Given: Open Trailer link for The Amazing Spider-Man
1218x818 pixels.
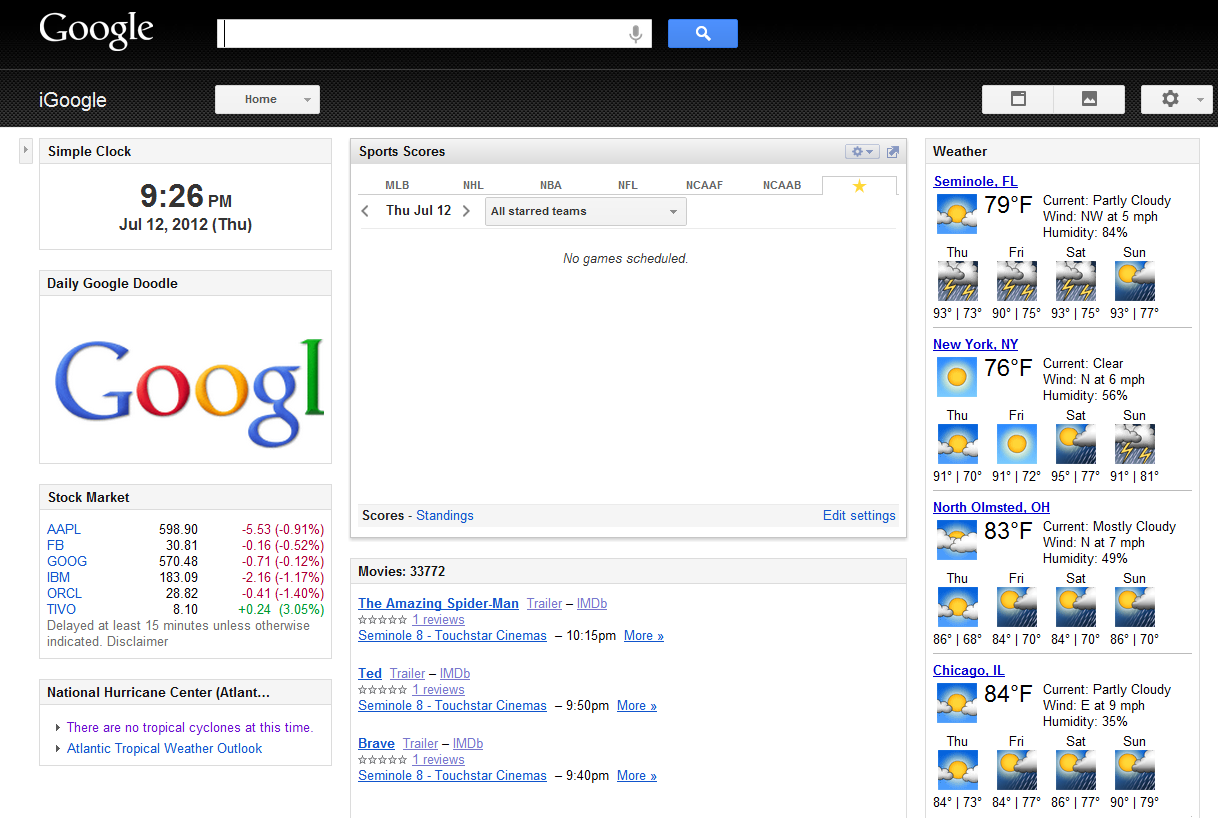Looking at the screenshot, I should coord(545,603).
